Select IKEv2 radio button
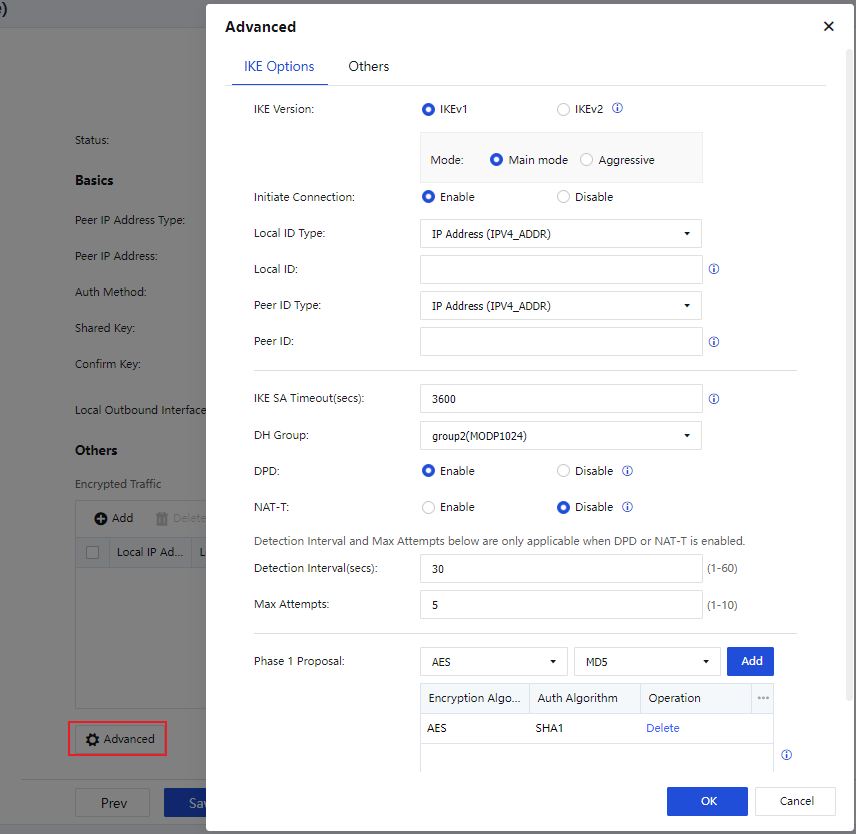 tap(564, 109)
